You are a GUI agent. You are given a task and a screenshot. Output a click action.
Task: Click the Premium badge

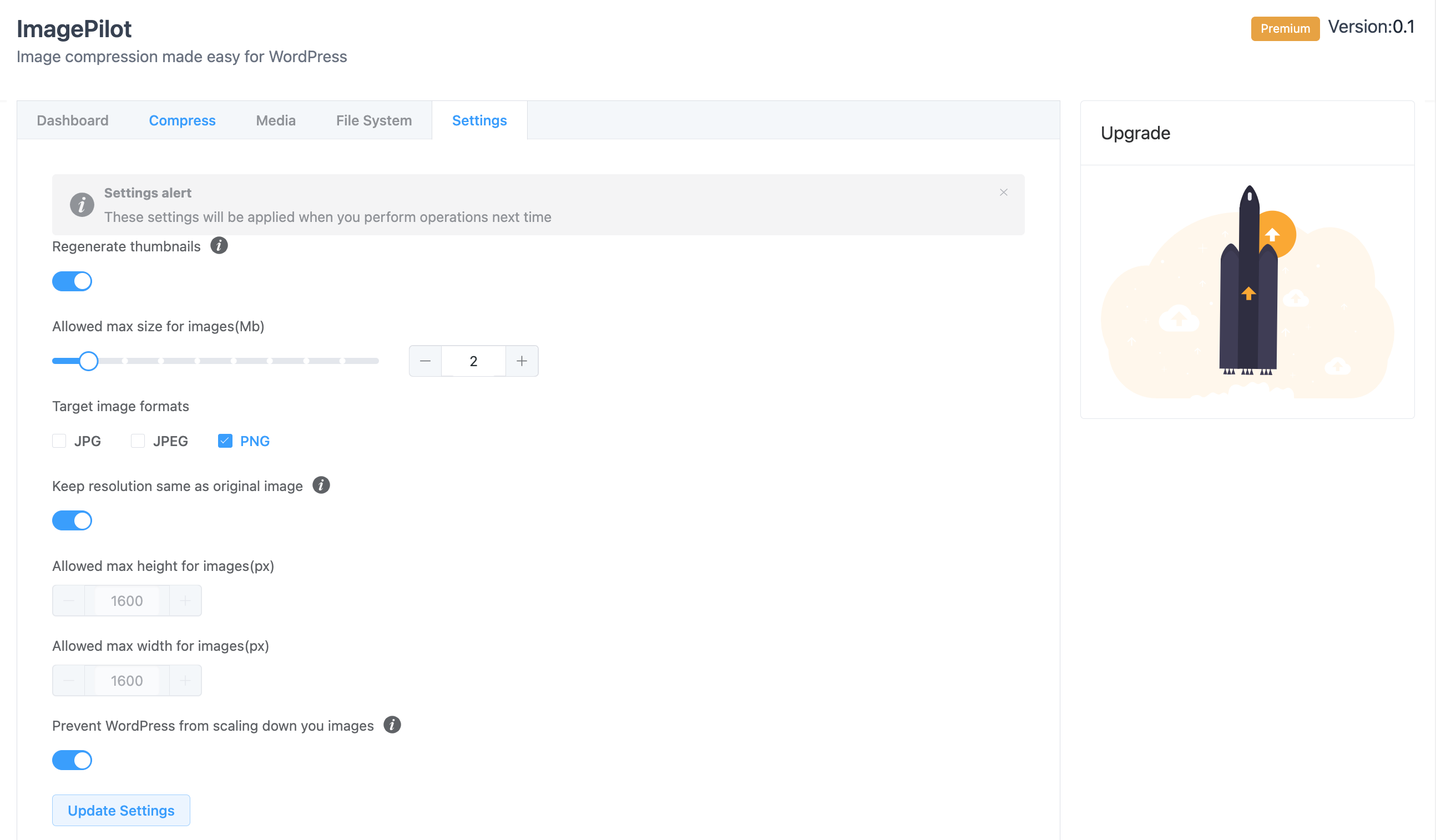[x=1285, y=28]
